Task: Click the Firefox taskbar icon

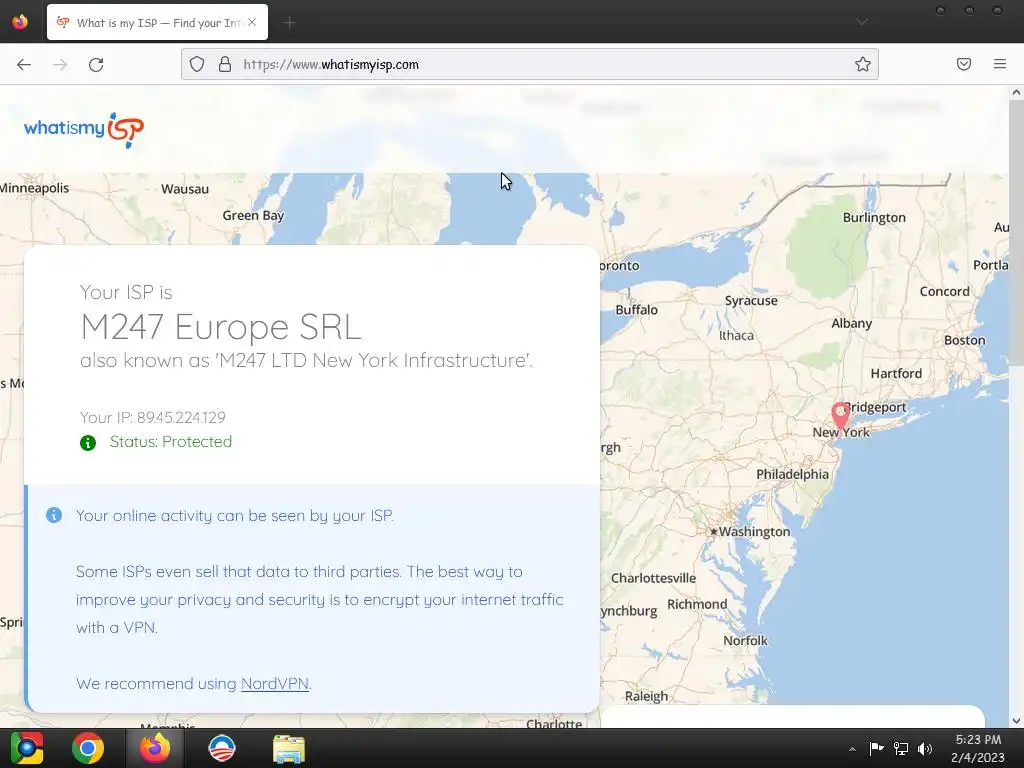Action: tap(155, 748)
